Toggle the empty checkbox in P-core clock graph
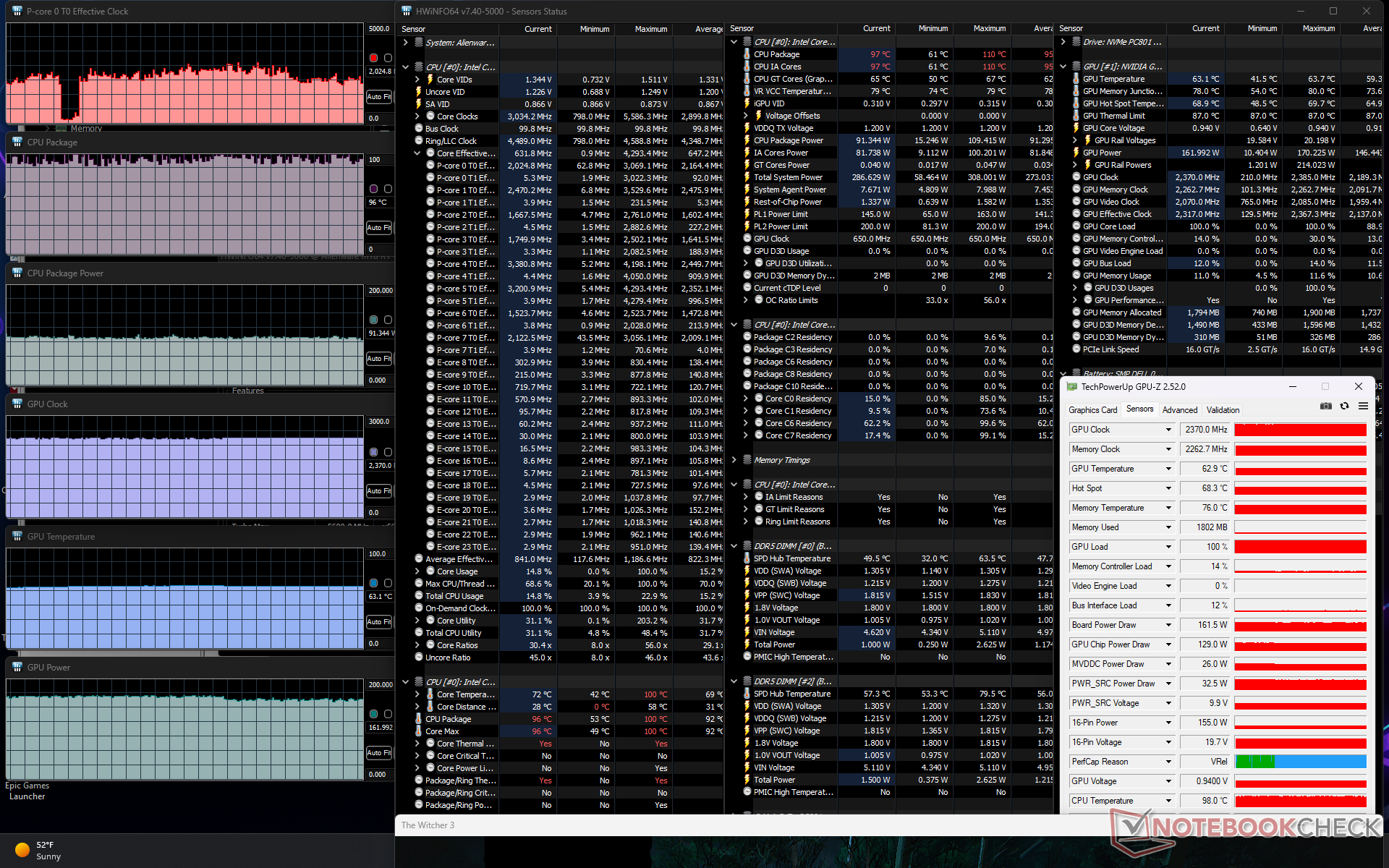This screenshot has height=868, width=1389. pos(388,58)
